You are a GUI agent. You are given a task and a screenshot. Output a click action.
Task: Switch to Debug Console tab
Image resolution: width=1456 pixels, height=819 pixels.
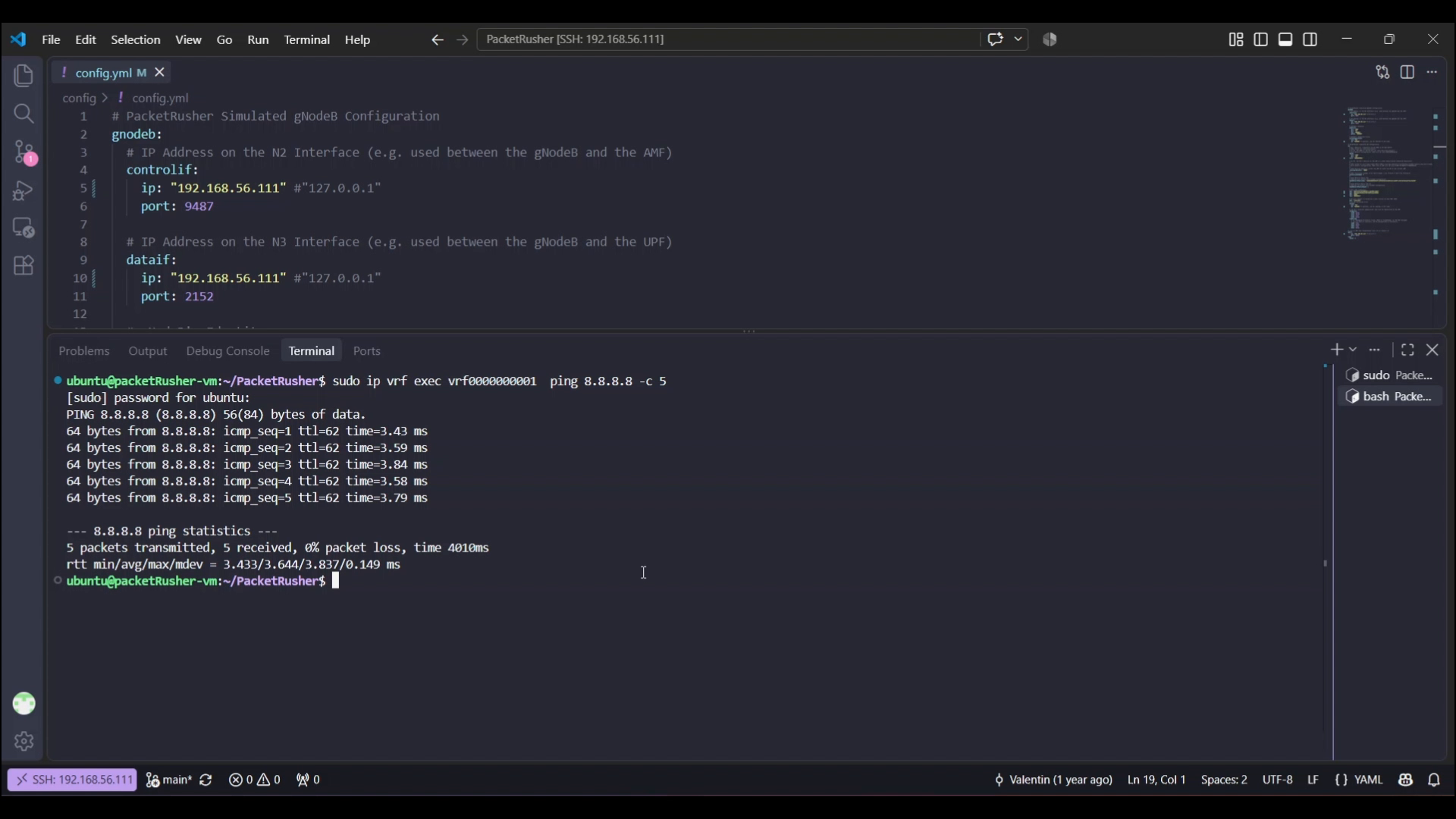[227, 351]
